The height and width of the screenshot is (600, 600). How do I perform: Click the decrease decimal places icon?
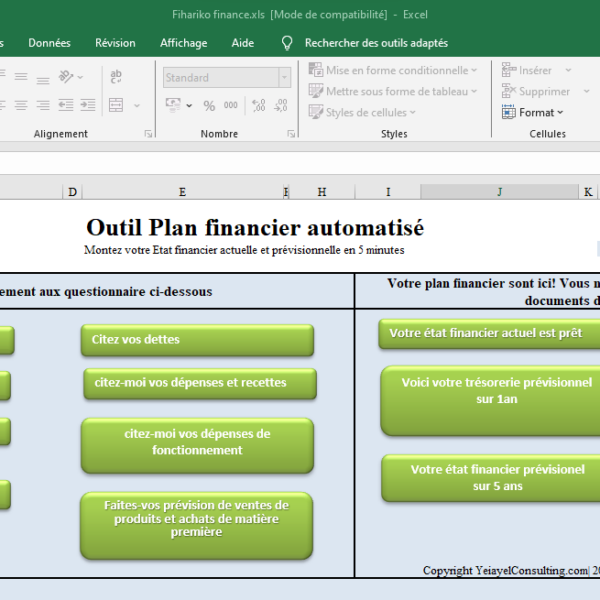pyautogui.click(x=281, y=105)
